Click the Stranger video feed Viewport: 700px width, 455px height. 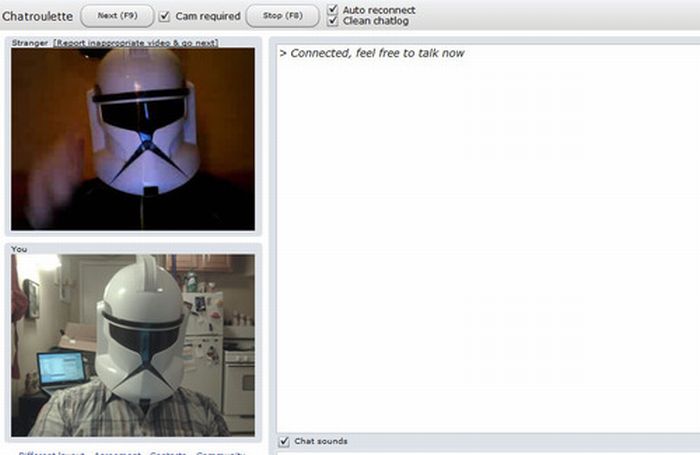(x=133, y=139)
